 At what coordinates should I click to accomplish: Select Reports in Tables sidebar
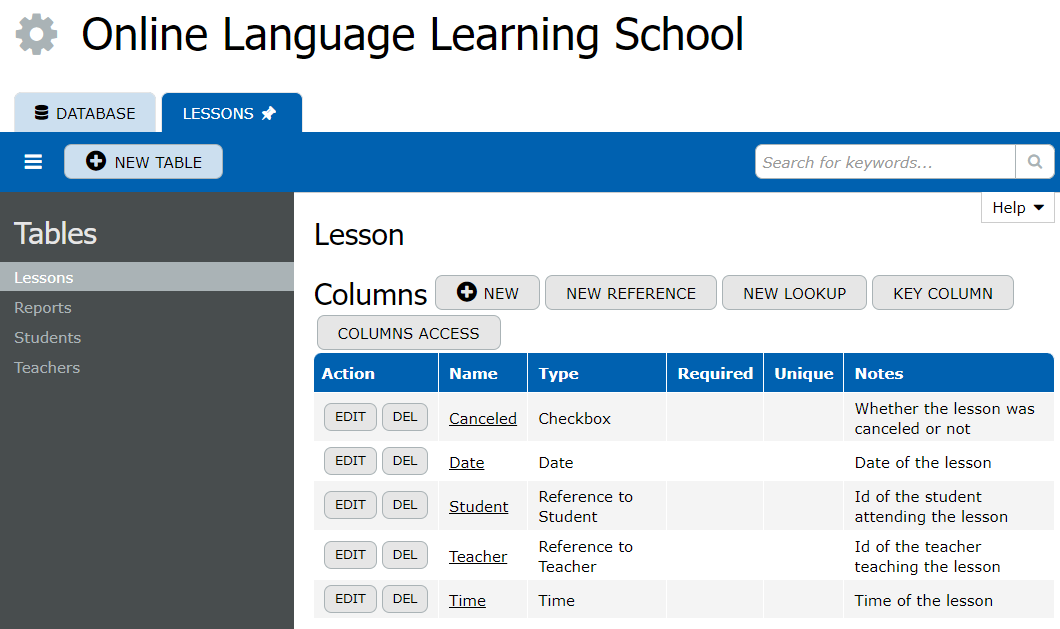coord(43,308)
